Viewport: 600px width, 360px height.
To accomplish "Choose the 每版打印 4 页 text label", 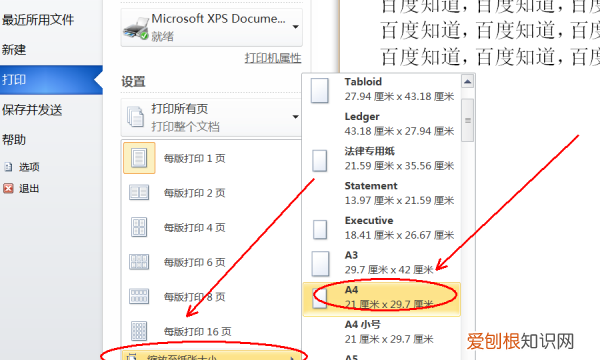I will (194, 228).
